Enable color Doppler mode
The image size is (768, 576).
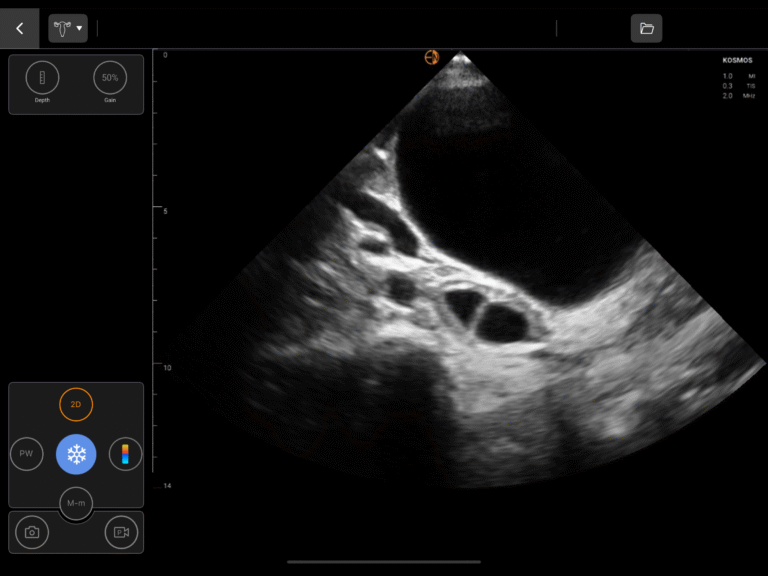tap(125, 454)
